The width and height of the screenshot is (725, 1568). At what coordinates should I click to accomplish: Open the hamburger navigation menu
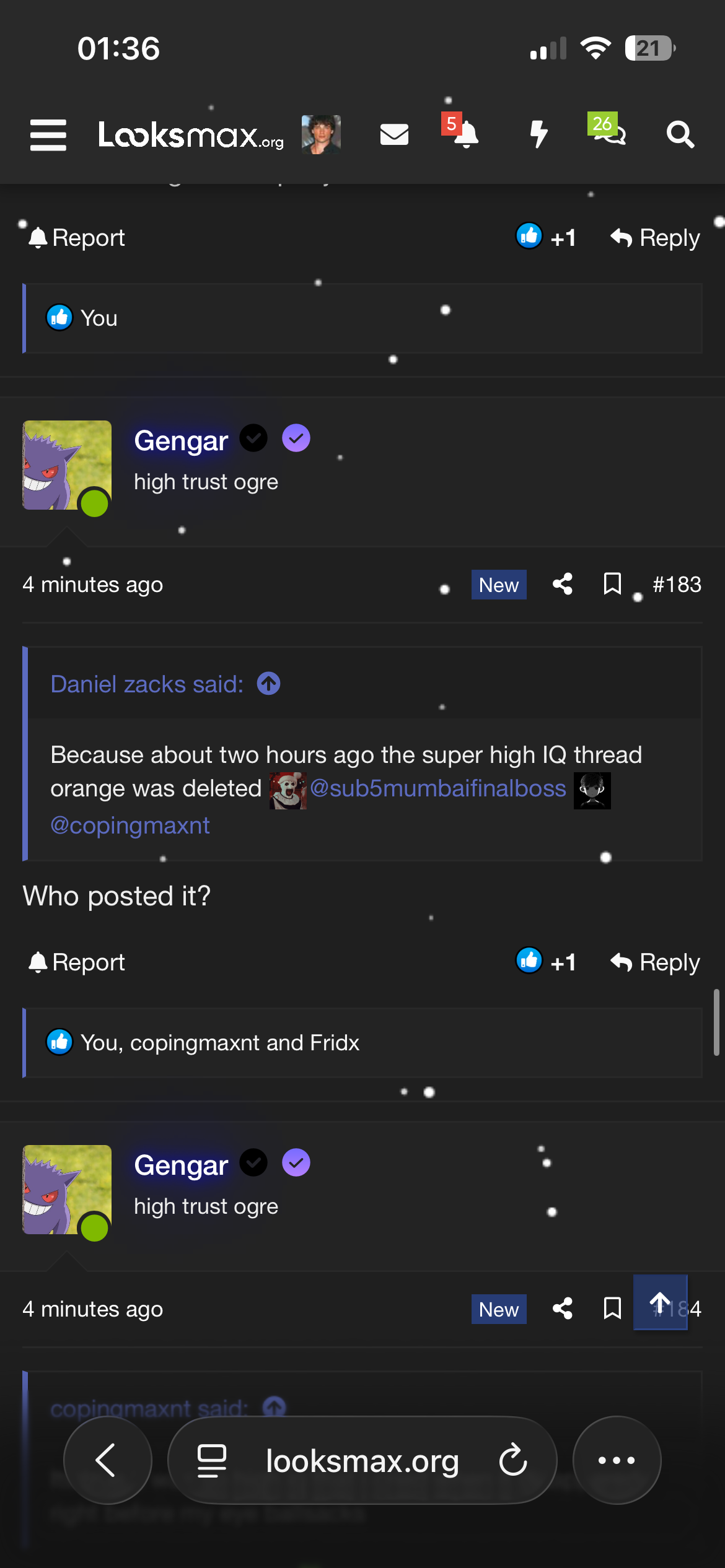(x=48, y=135)
